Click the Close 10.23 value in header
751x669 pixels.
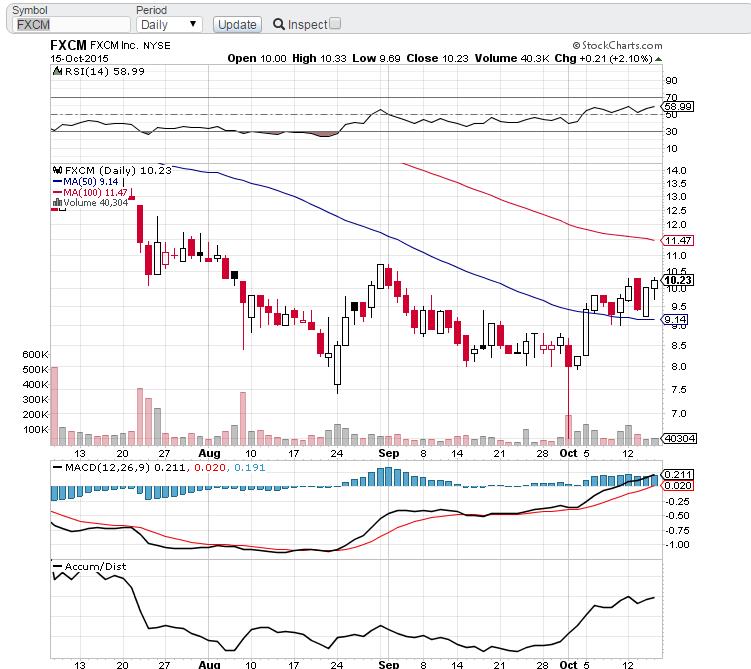437,58
